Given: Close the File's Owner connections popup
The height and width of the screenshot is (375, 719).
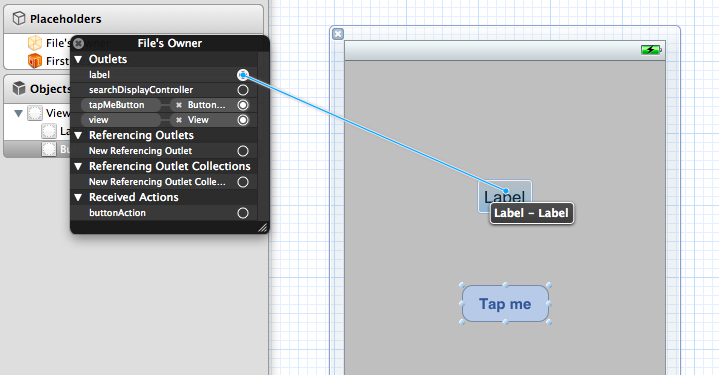Looking at the screenshot, I should point(78,43).
